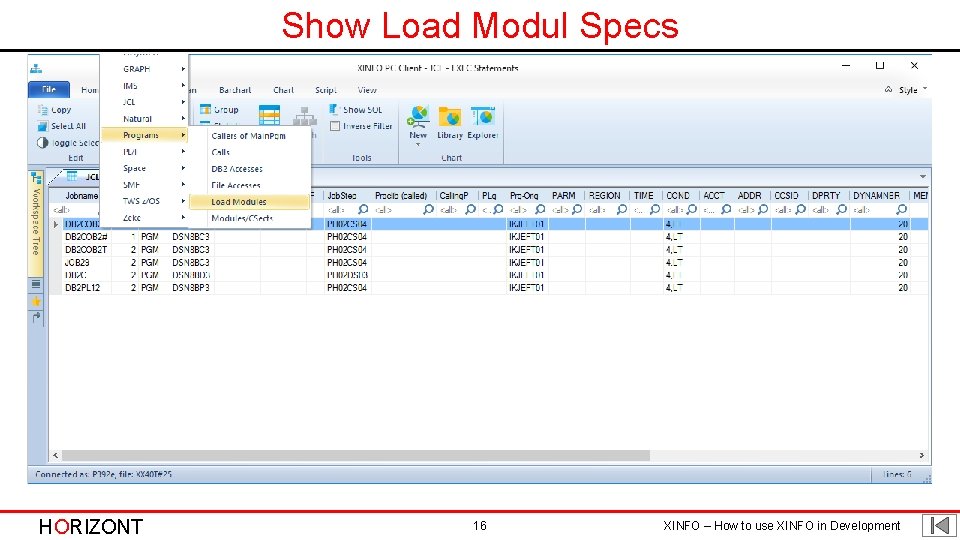
Task: Select Callers of MainPgm entry
Action: [x=249, y=136]
